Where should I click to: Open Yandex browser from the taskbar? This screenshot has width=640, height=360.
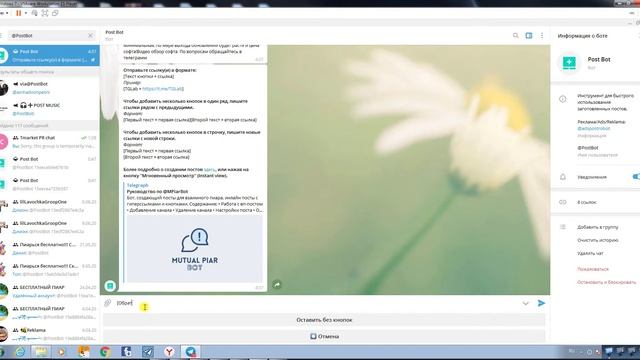click(x=169, y=351)
